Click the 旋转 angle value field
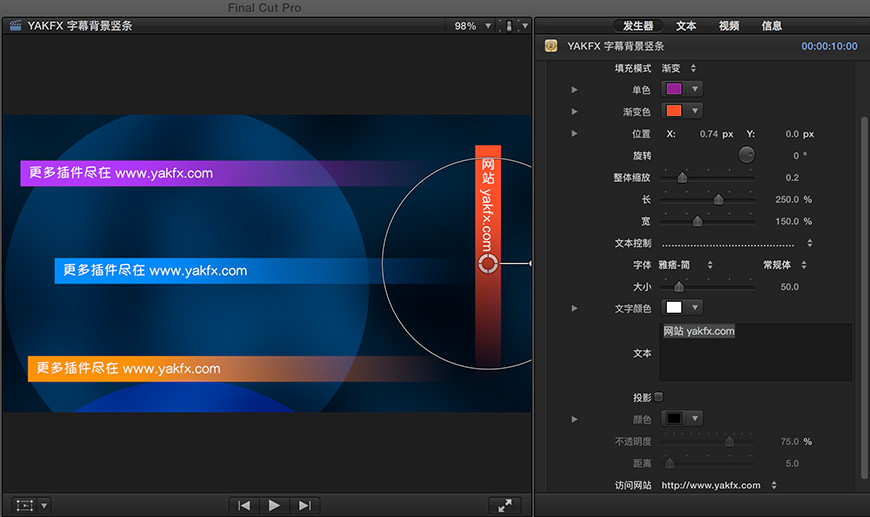The width and height of the screenshot is (870, 517). click(800, 156)
